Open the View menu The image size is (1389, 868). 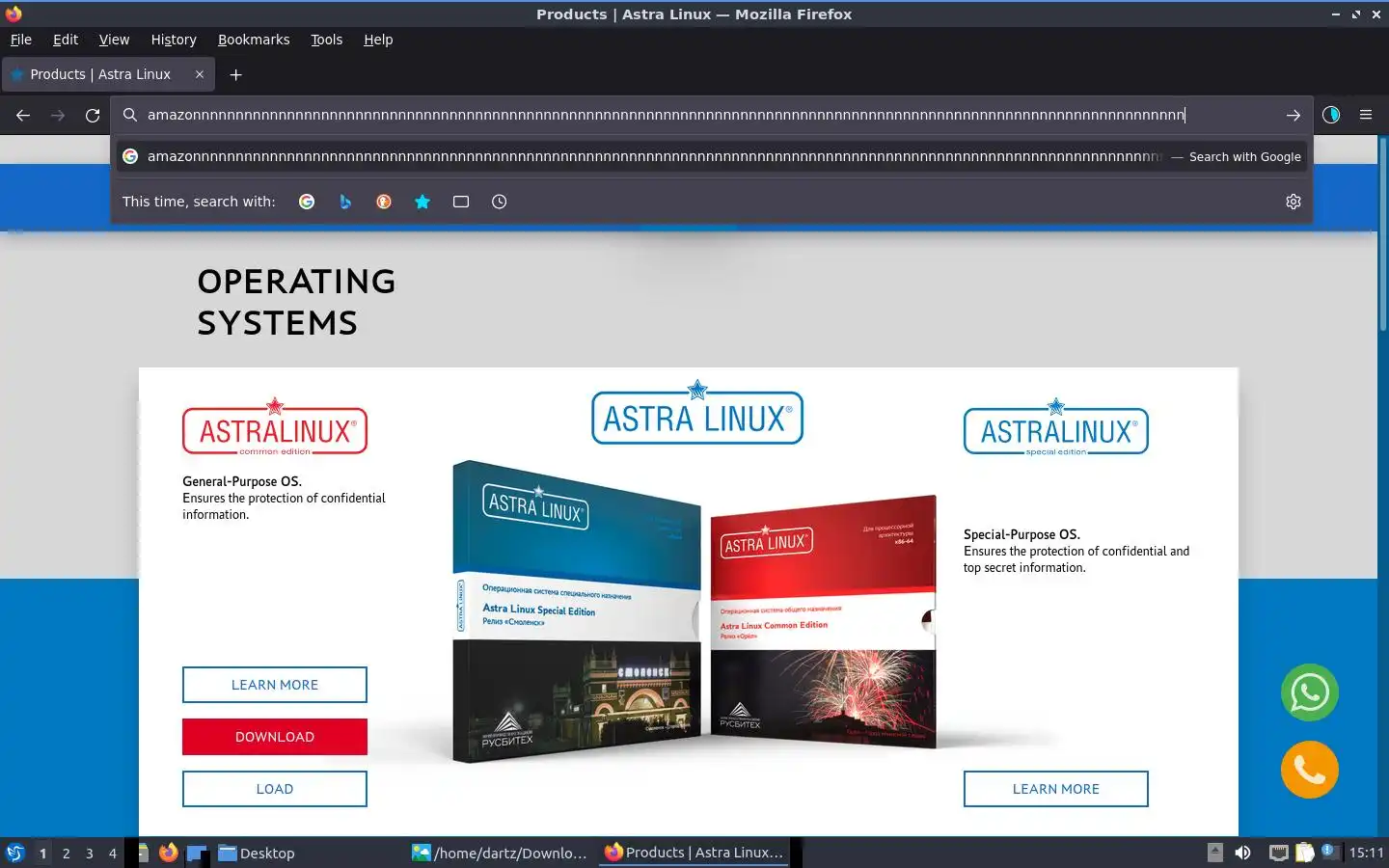[114, 40]
